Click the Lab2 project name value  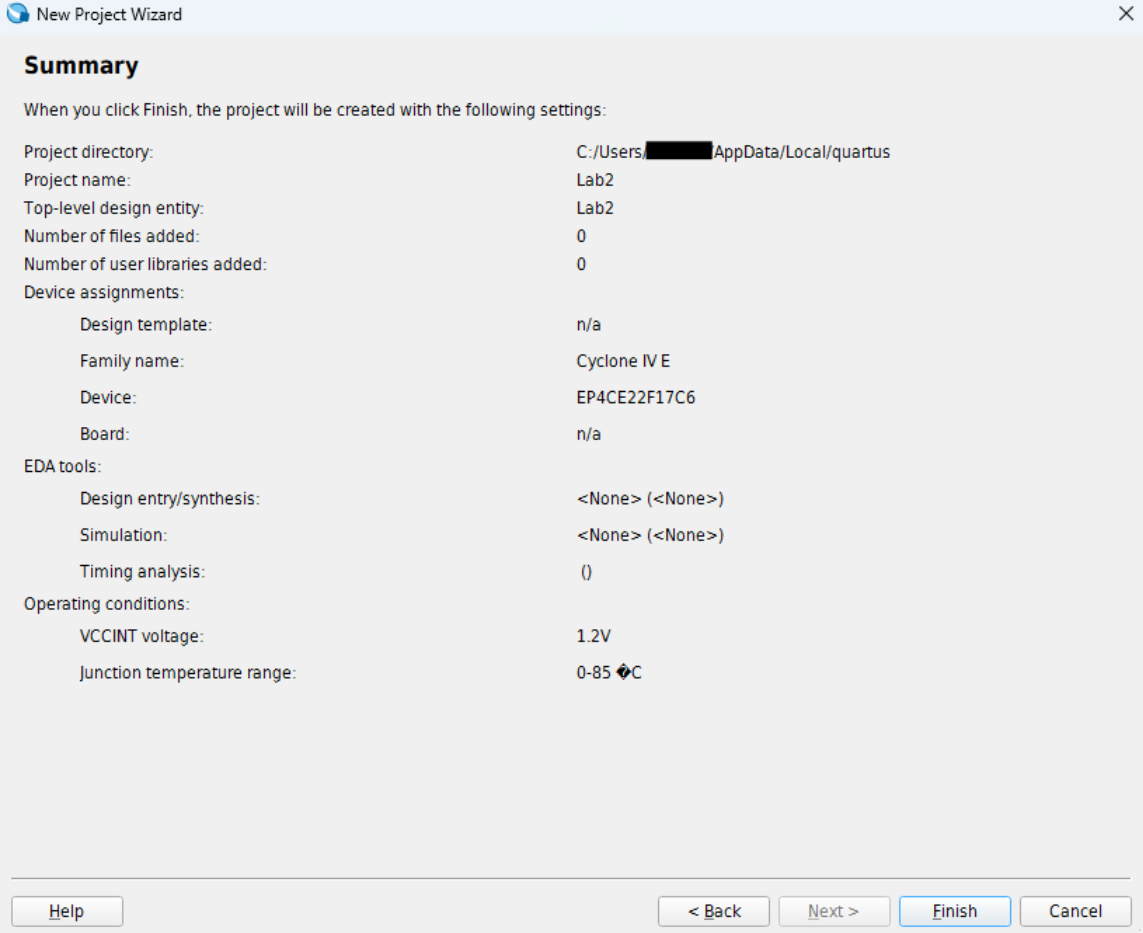pyautogui.click(x=595, y=180)
